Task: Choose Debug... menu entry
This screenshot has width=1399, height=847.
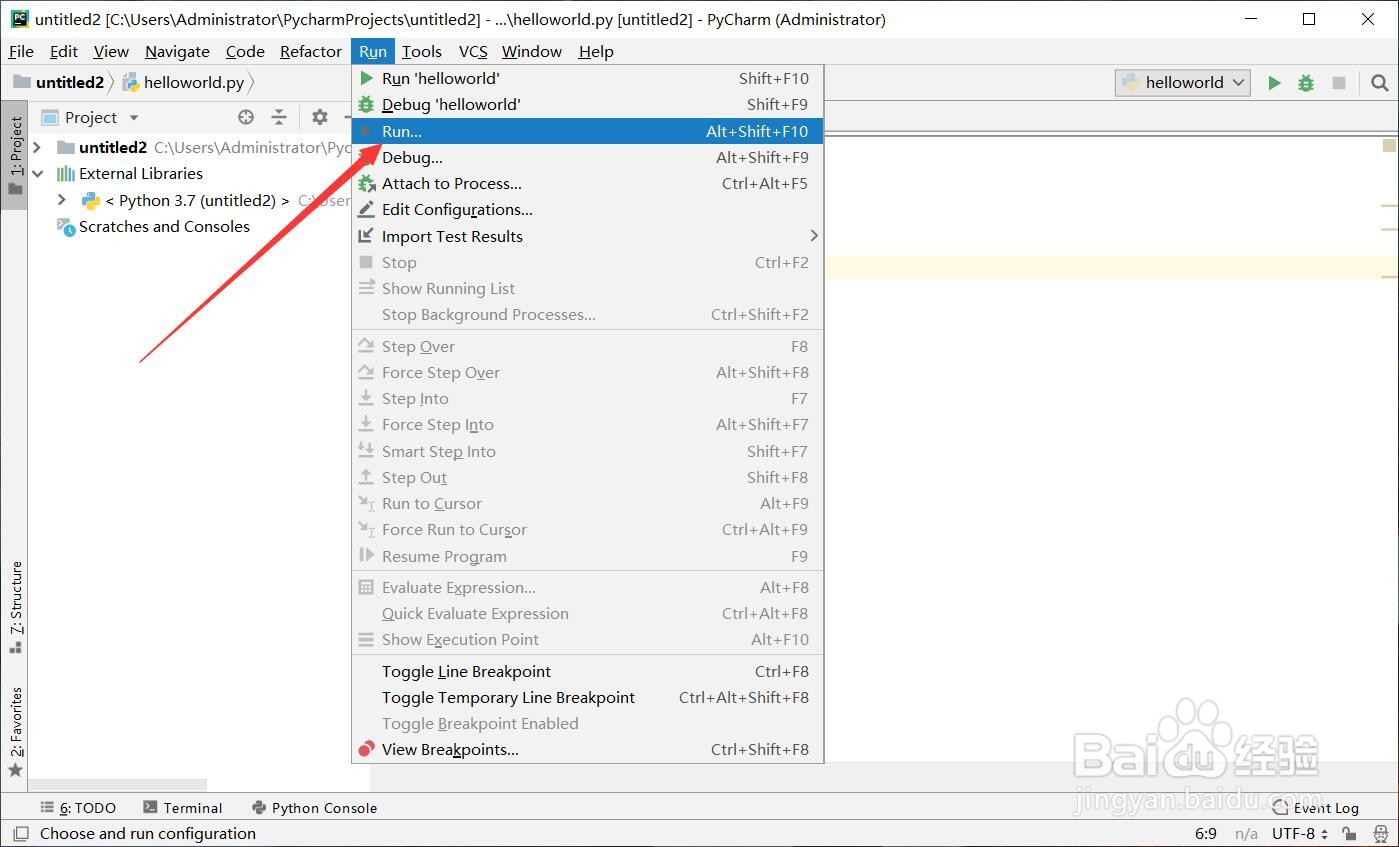Action: pos(588,157)
